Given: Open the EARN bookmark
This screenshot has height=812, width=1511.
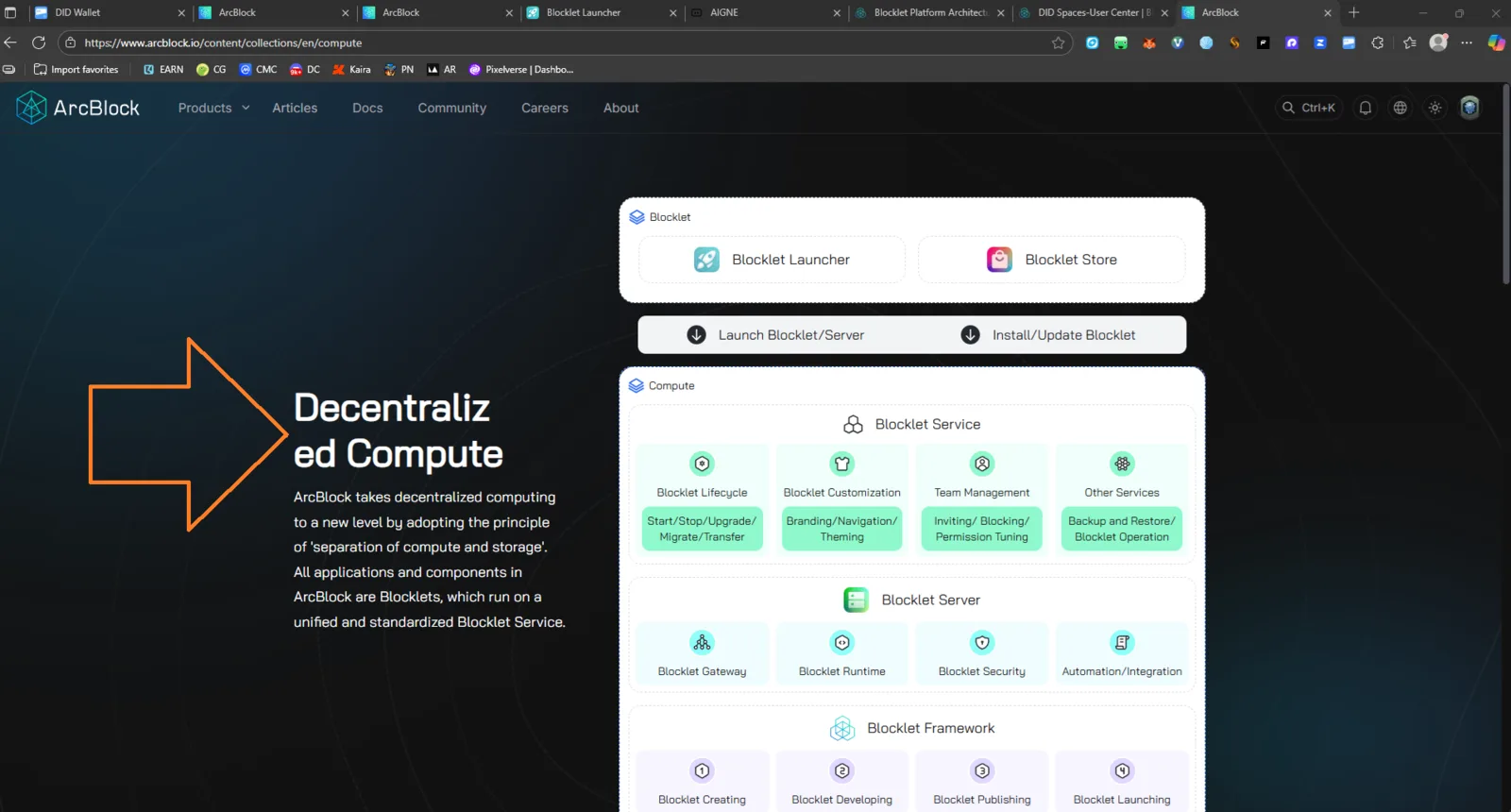Looking at the screenshot, I should (x=162, y=70).
